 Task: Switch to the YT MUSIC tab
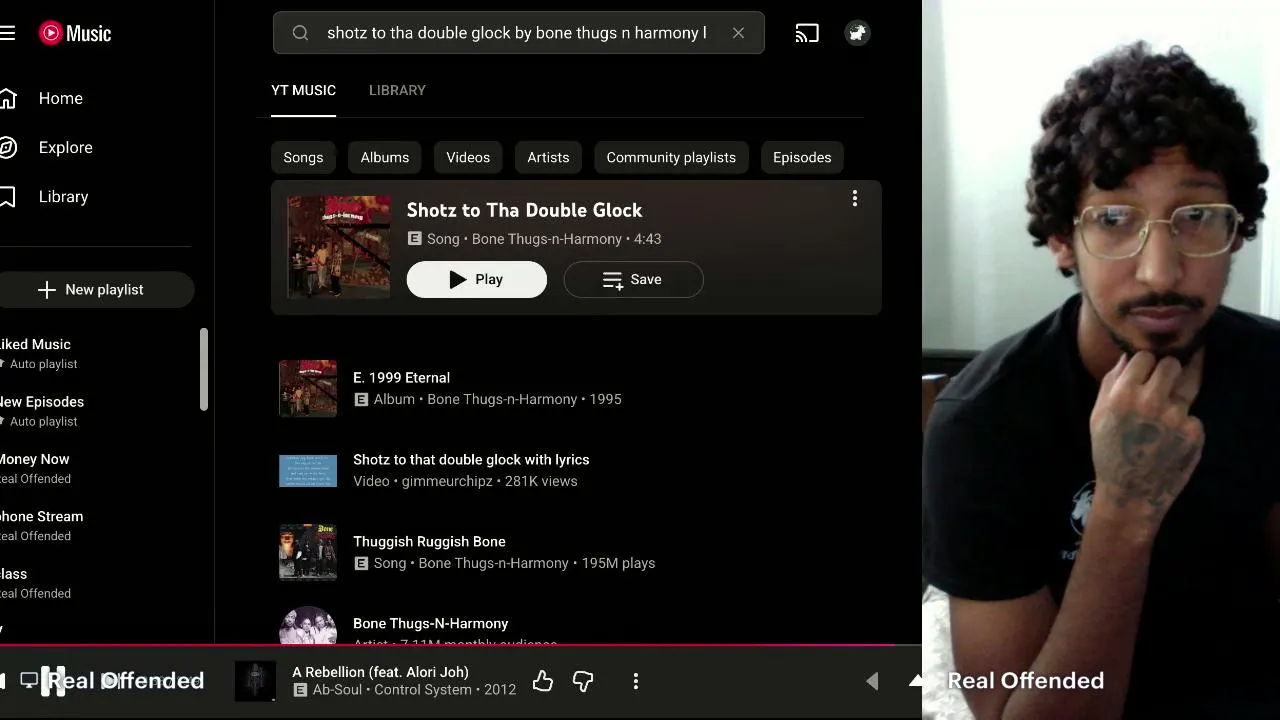click(303, 90)
